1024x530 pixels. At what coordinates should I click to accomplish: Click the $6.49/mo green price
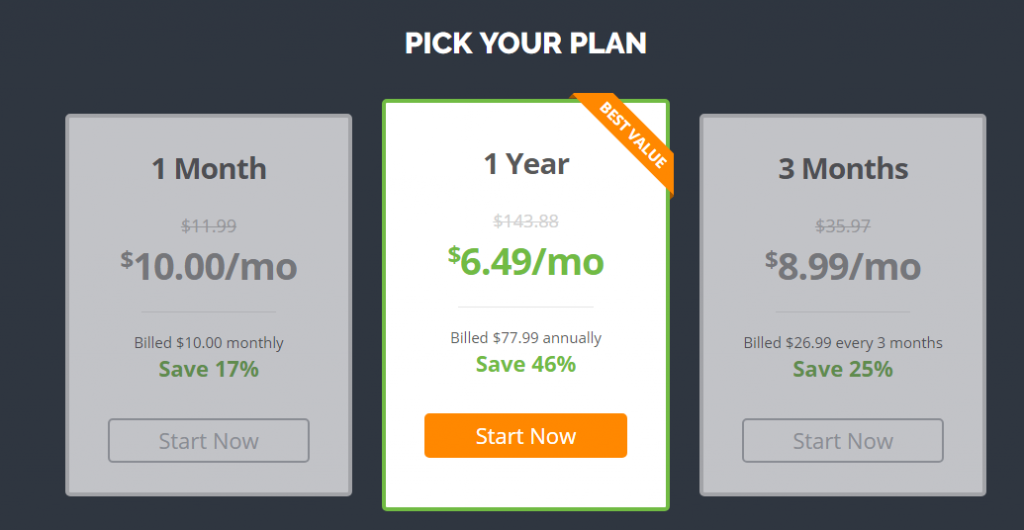coord(526,260)
